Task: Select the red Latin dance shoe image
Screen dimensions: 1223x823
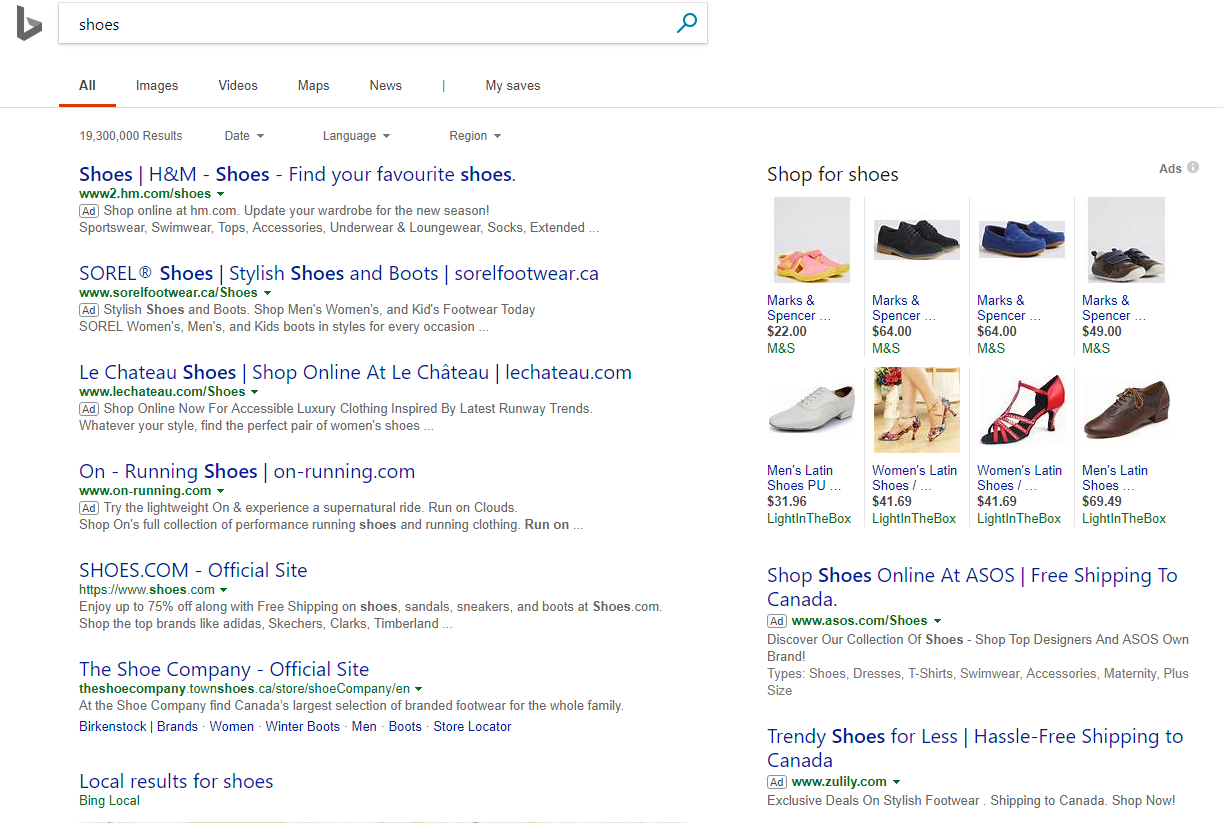Action: click(x=1021, y=410)
